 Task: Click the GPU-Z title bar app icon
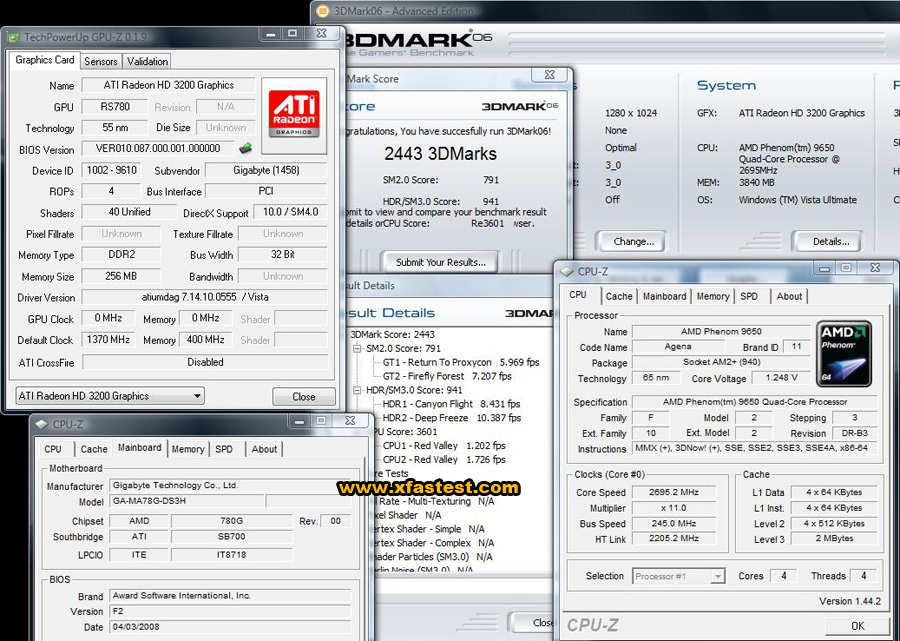13,35
